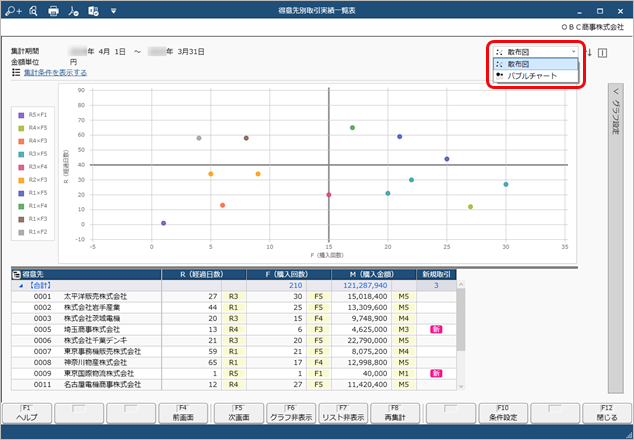
Task: Click the total amount 121,287,940
Action: tap(365, 286)
